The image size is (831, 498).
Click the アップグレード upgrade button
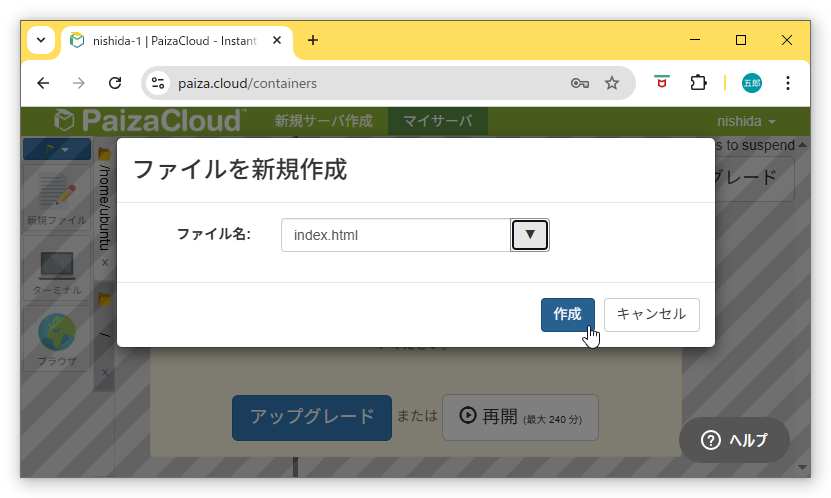pyautogui.click(x=312, y=417)
